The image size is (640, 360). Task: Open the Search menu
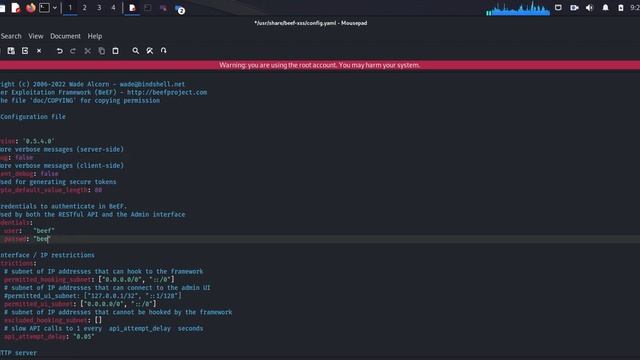pos(11,36)
